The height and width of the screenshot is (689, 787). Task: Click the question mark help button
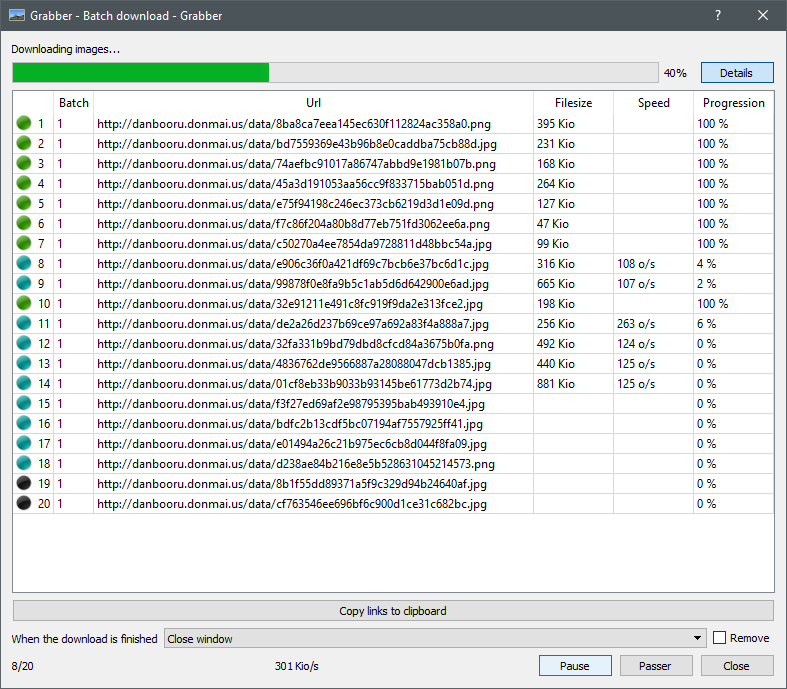(x=718, y=16)
